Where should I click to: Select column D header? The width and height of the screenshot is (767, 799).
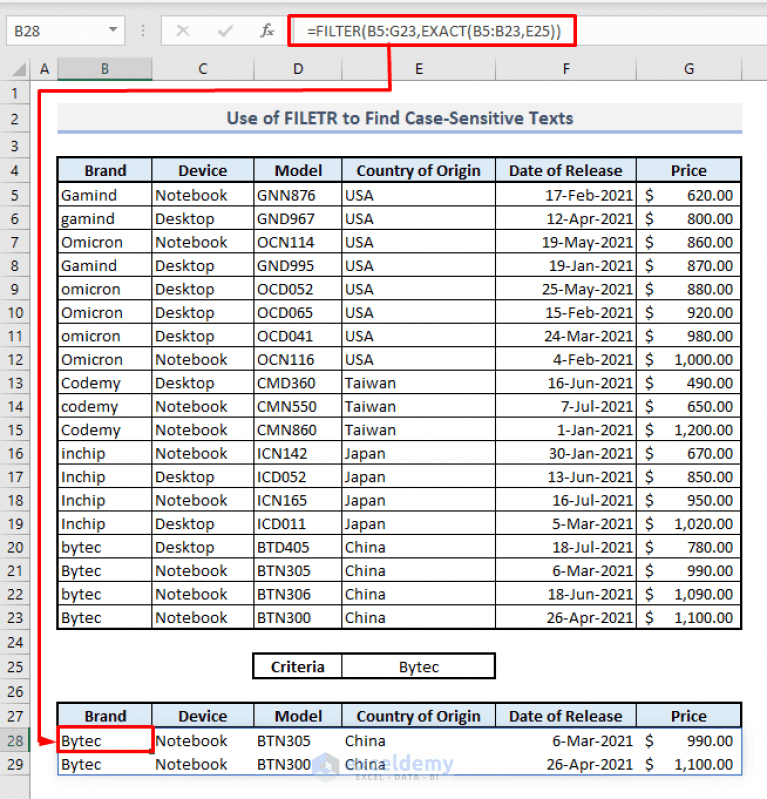coord(298,69)
